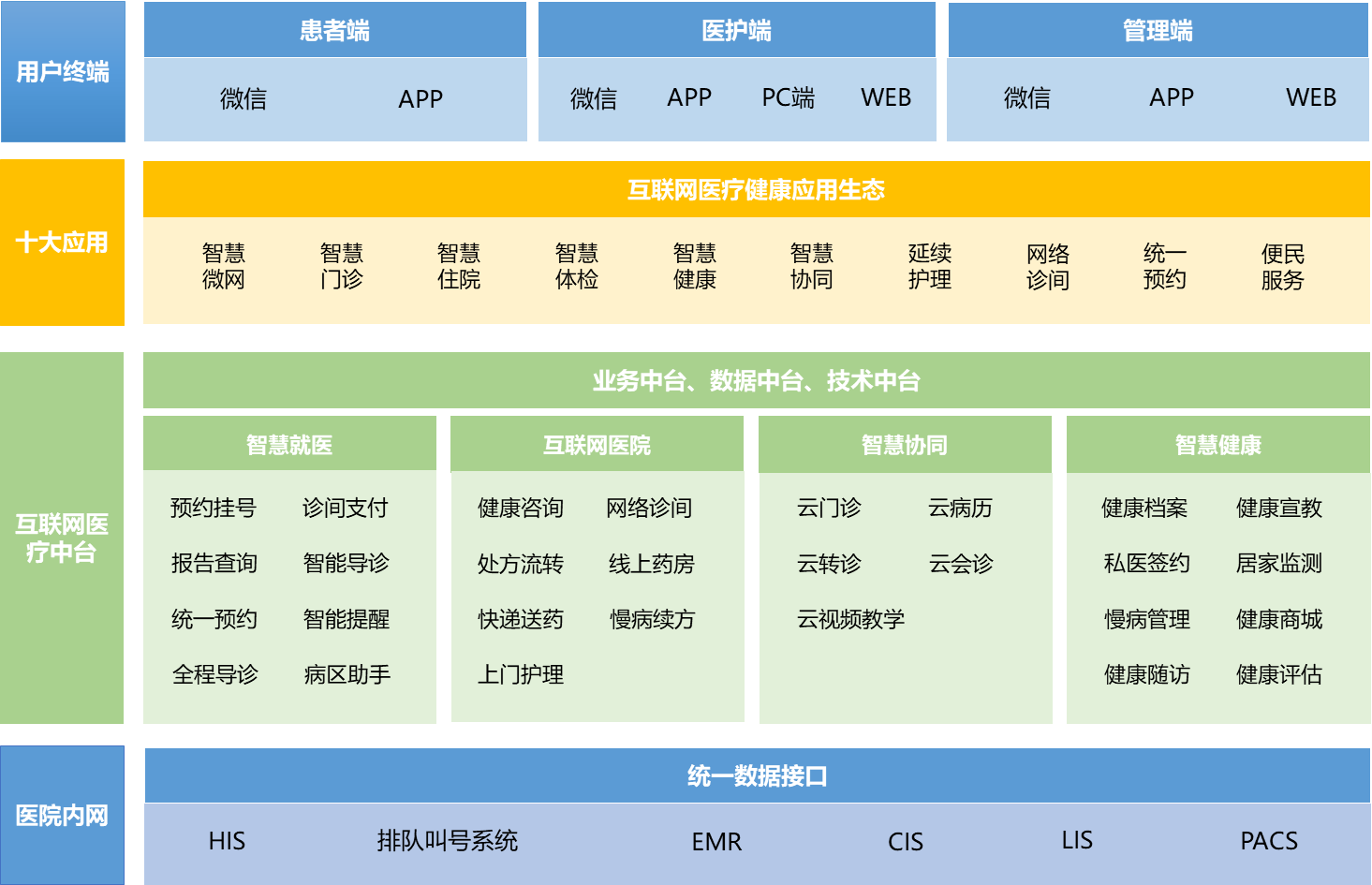Click the 互联网医院 panel header
Viewport: 1372px width, 885px height.
pyautogui.click(x=597, y=446)
